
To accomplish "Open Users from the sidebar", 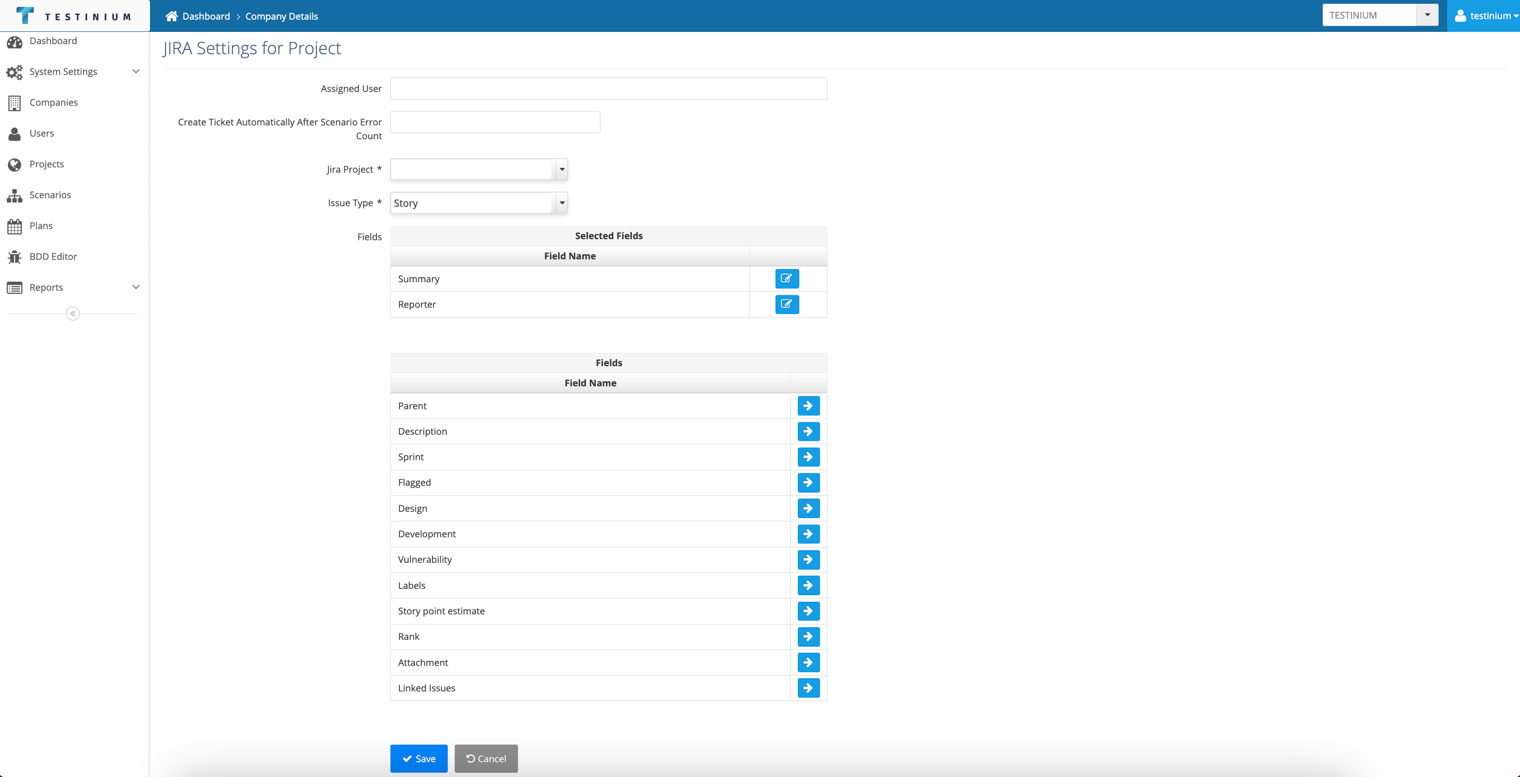I will pos(42,134).
